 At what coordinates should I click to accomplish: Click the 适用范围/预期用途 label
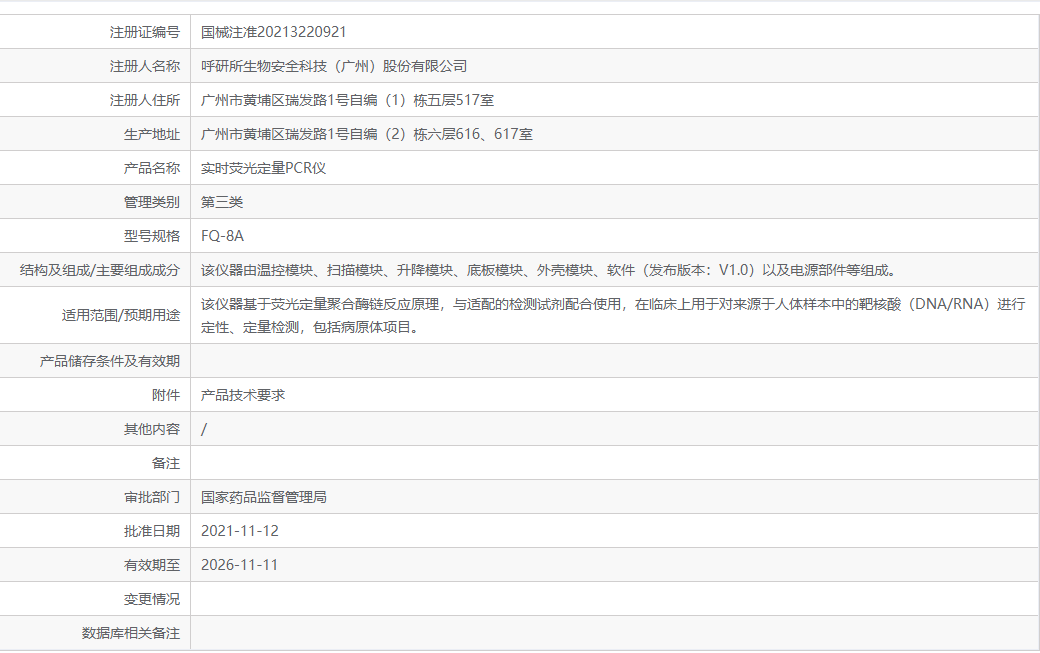point(121,315)
